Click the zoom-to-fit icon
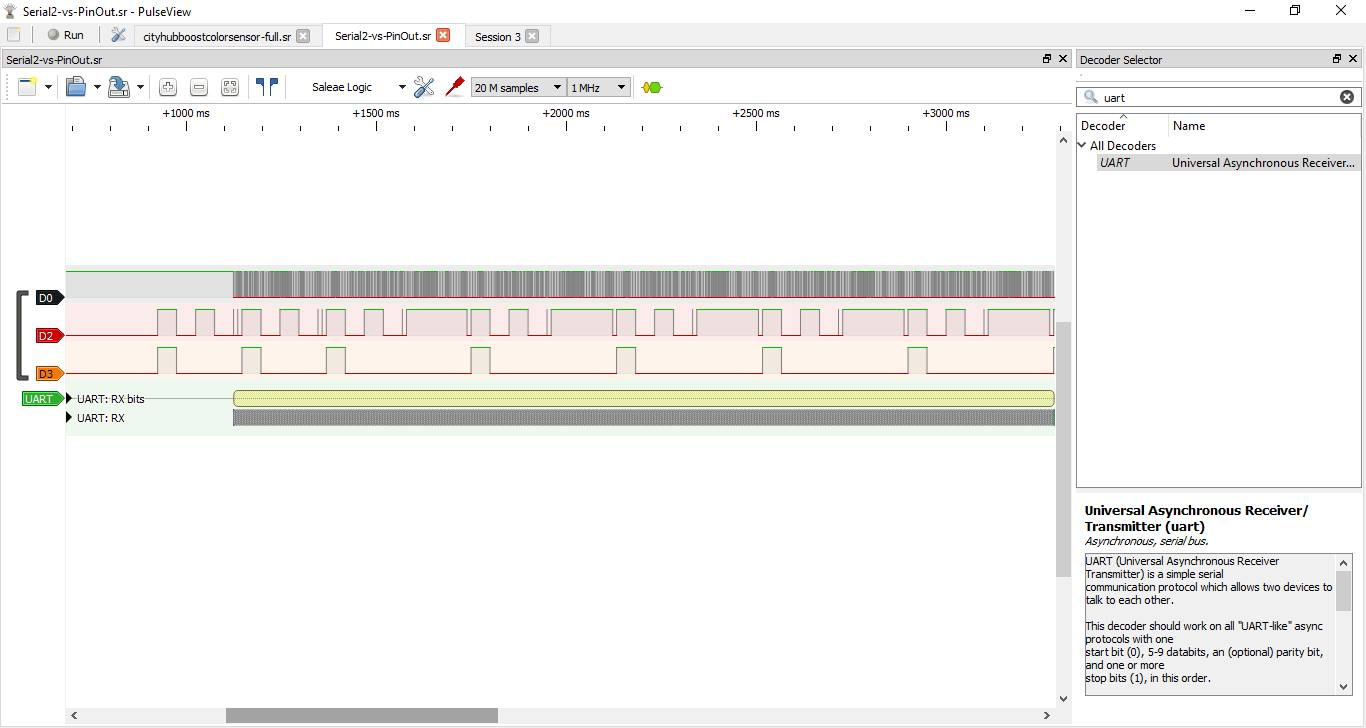This screenshot has width=1366, height=728. click(230, 87)
